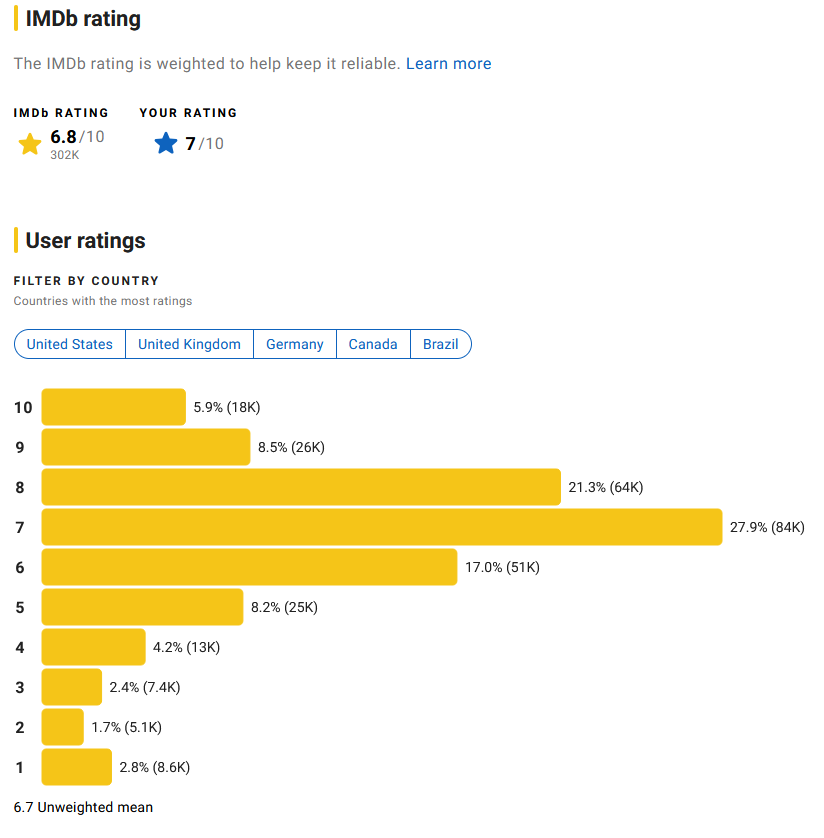Click the 3-star rating bar
Screen dimensions: 824x838
72,687
